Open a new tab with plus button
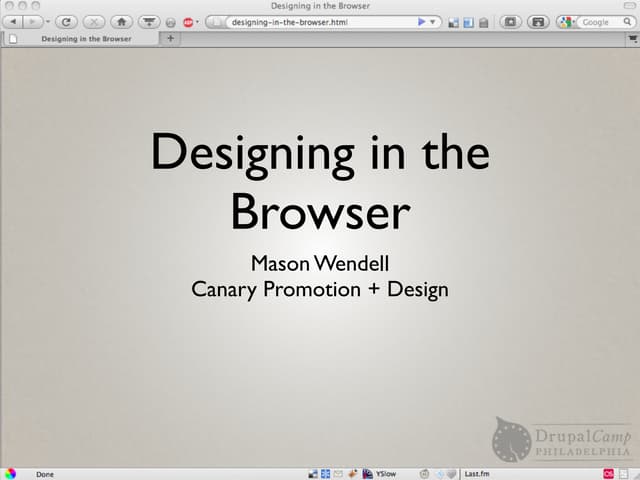640x480 pixels. click(x=170, y=39)
